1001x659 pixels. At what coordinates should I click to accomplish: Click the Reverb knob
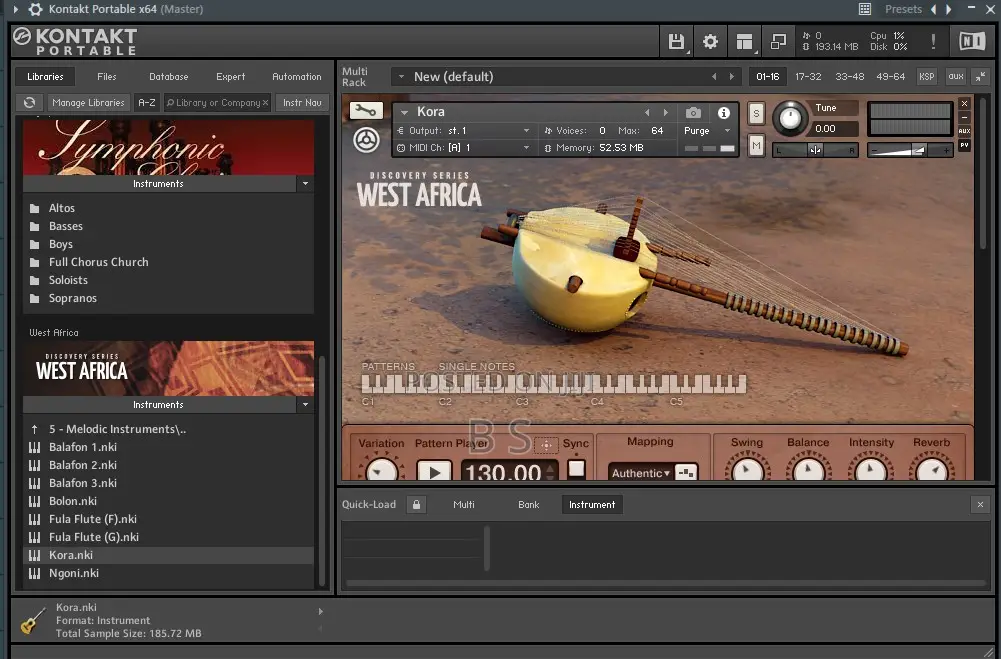[x=931, y=469]
